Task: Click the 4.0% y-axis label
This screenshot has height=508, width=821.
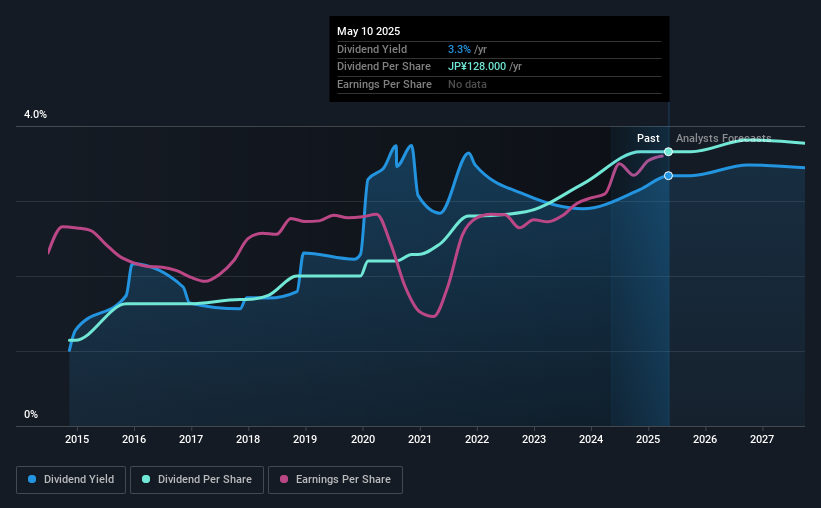Action: 35,114
